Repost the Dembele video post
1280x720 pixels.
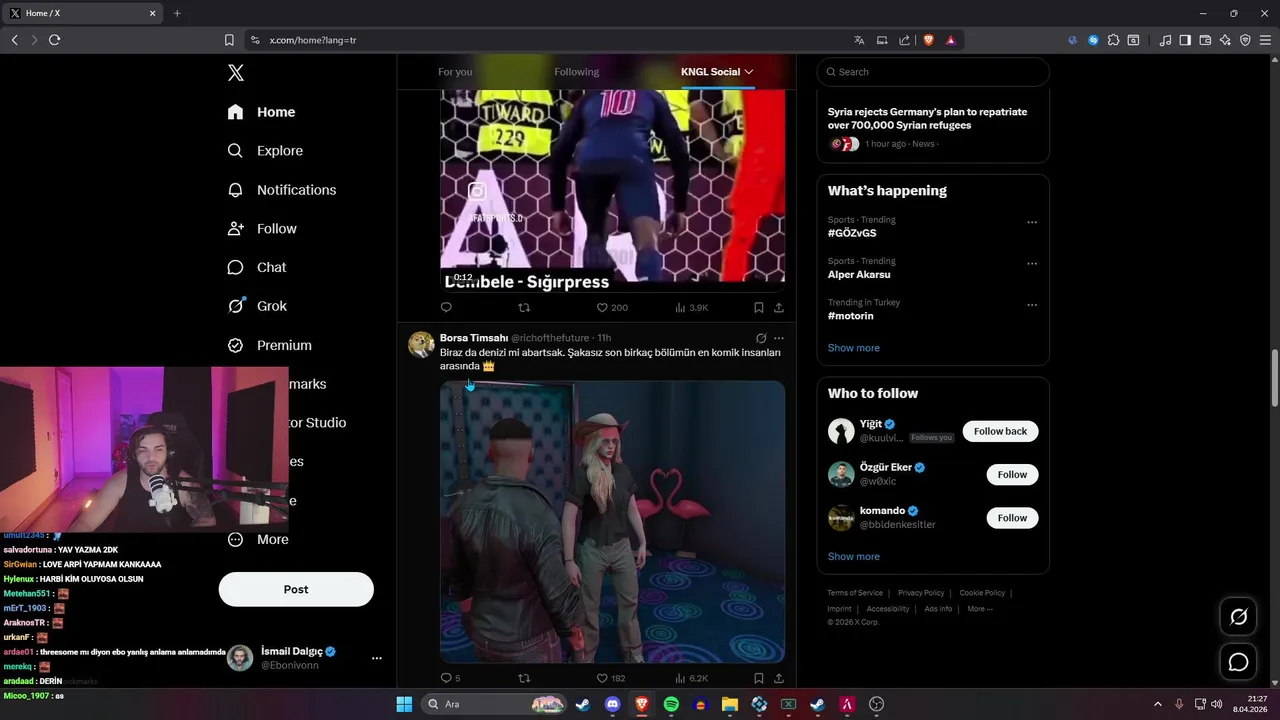click(x=524, y=308)
